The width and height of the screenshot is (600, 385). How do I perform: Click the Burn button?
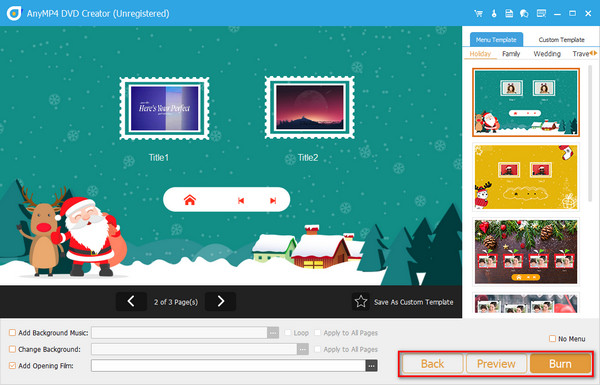(560, 364)
